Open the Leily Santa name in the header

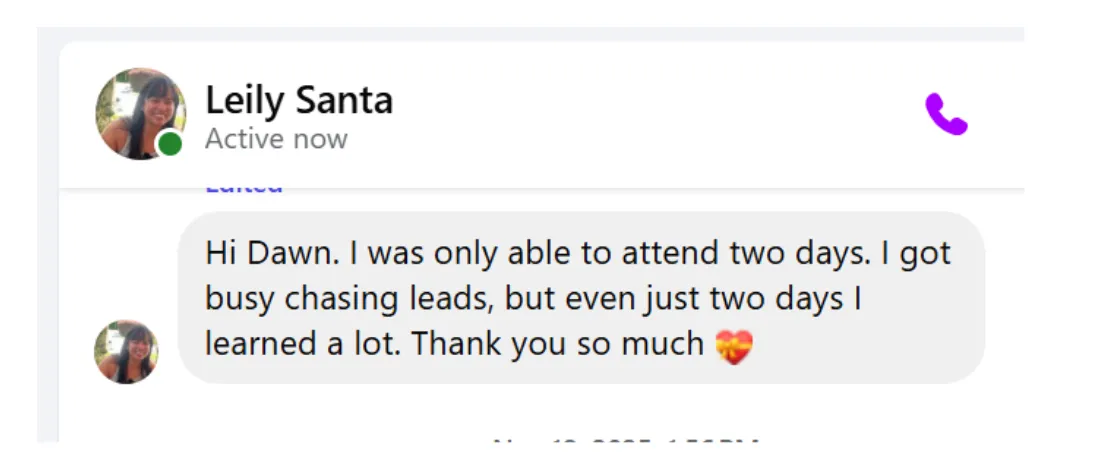[x=298, y=100]
